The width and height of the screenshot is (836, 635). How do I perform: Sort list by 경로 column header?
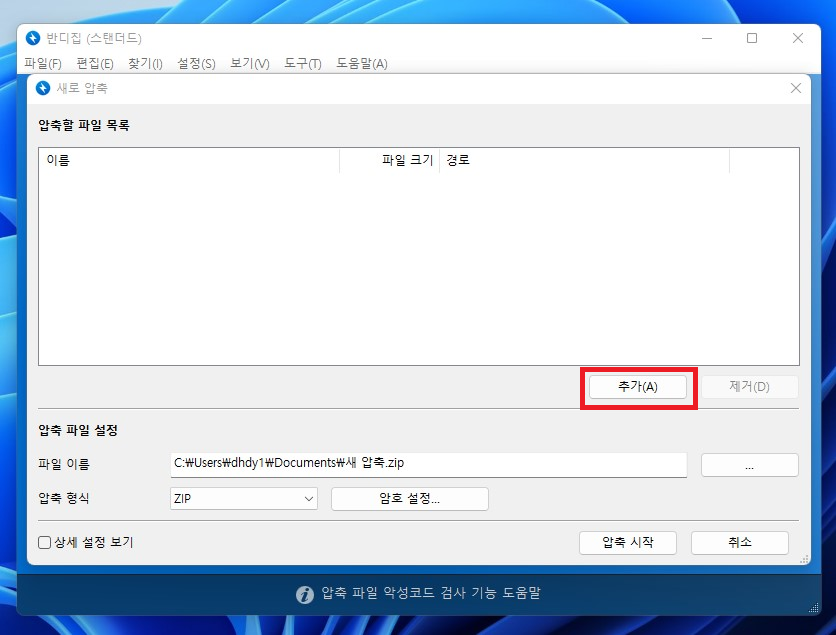[584, 160]
